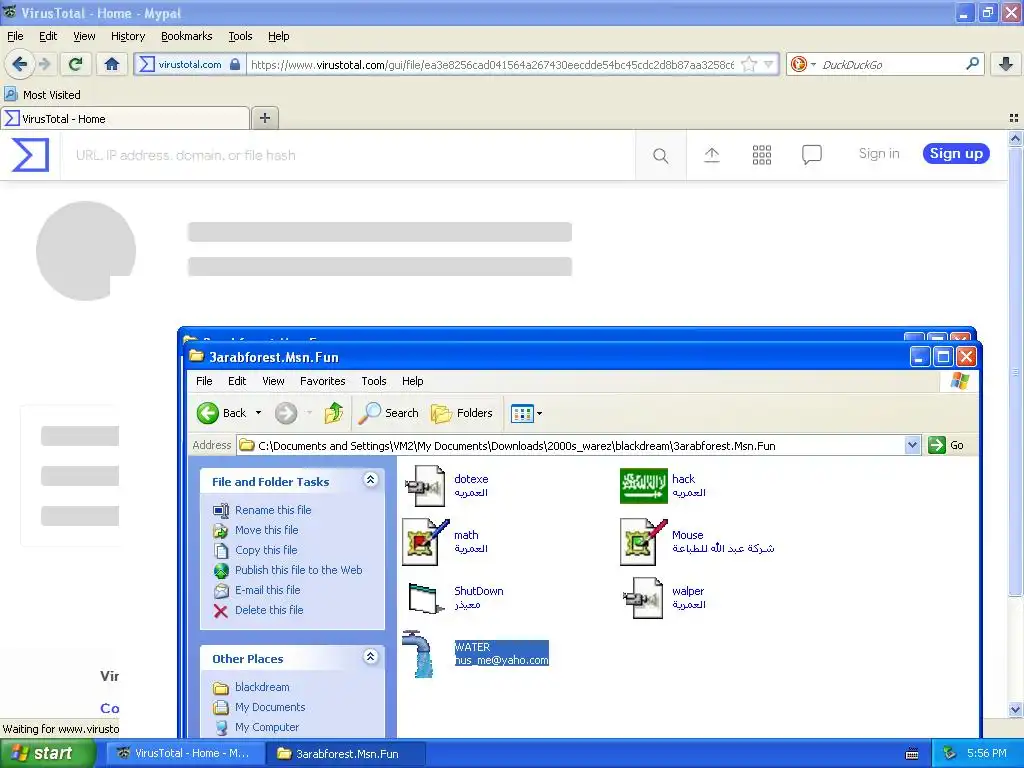Toggle the Explorer Folders pane
This screenshot has height=768, width=1024.
pyautogui.click(x=462, y=413)
